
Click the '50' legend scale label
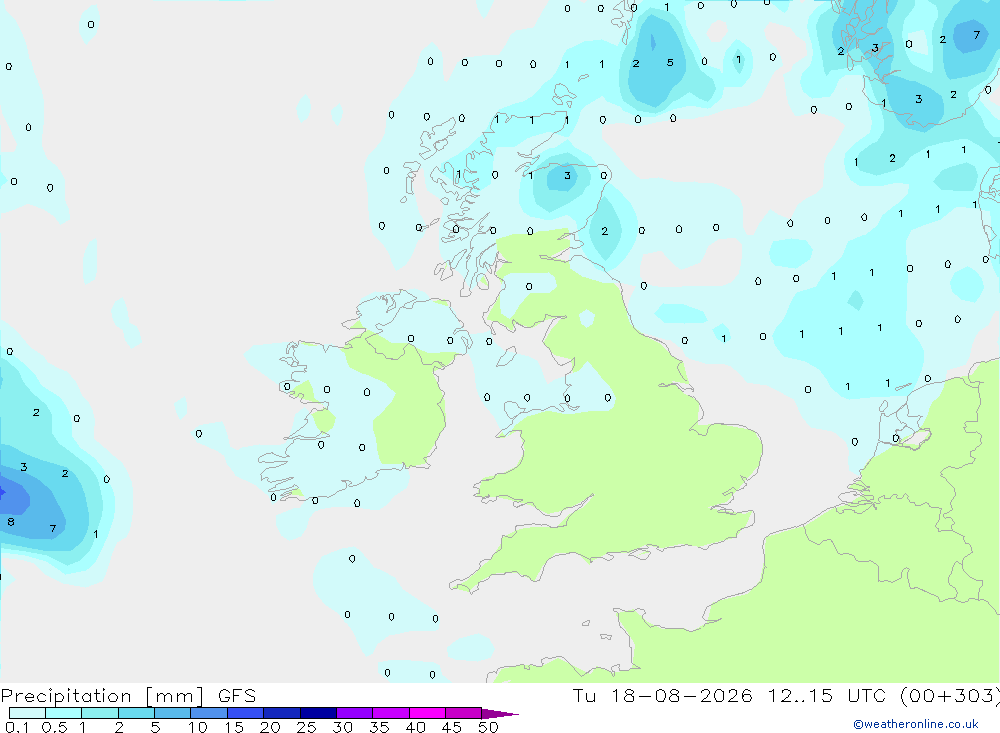488,727
